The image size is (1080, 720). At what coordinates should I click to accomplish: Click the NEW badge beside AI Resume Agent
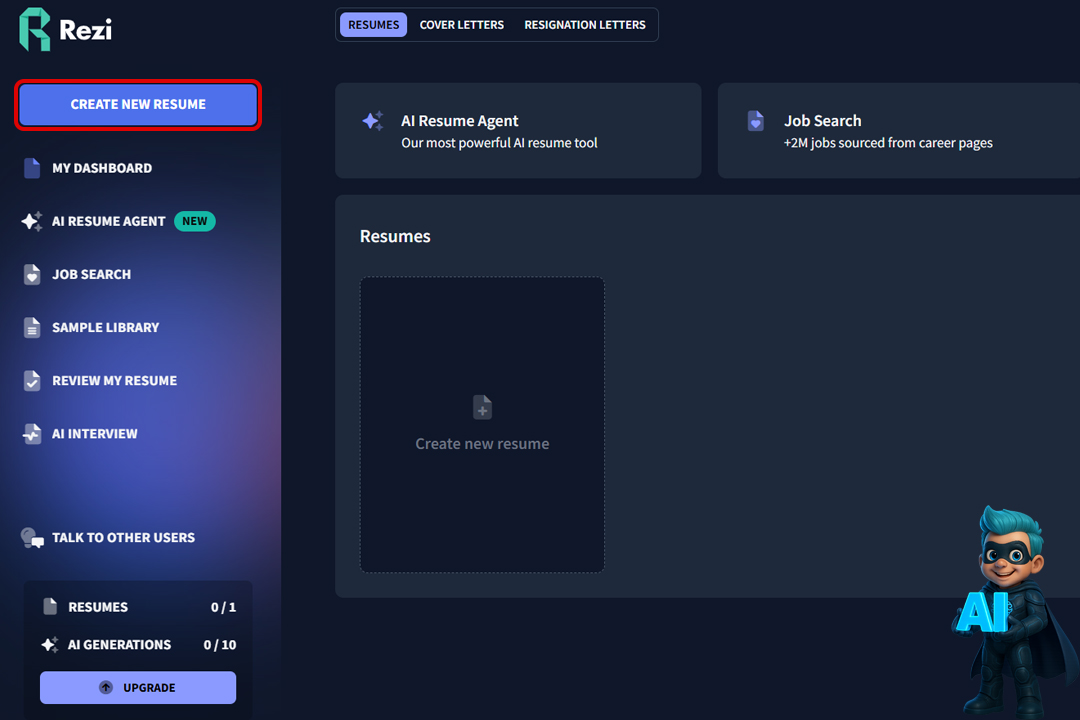(195, 221)
